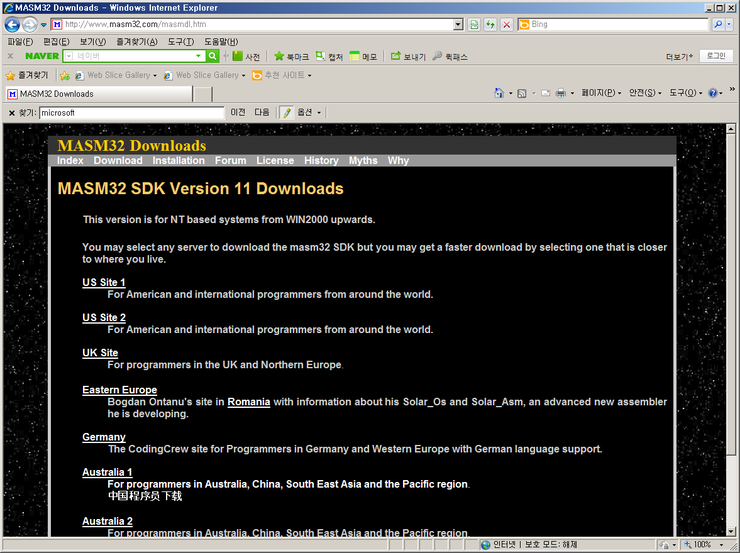
Task: Open the 즐겨찾기(A) menu
Action: point(136,42)
